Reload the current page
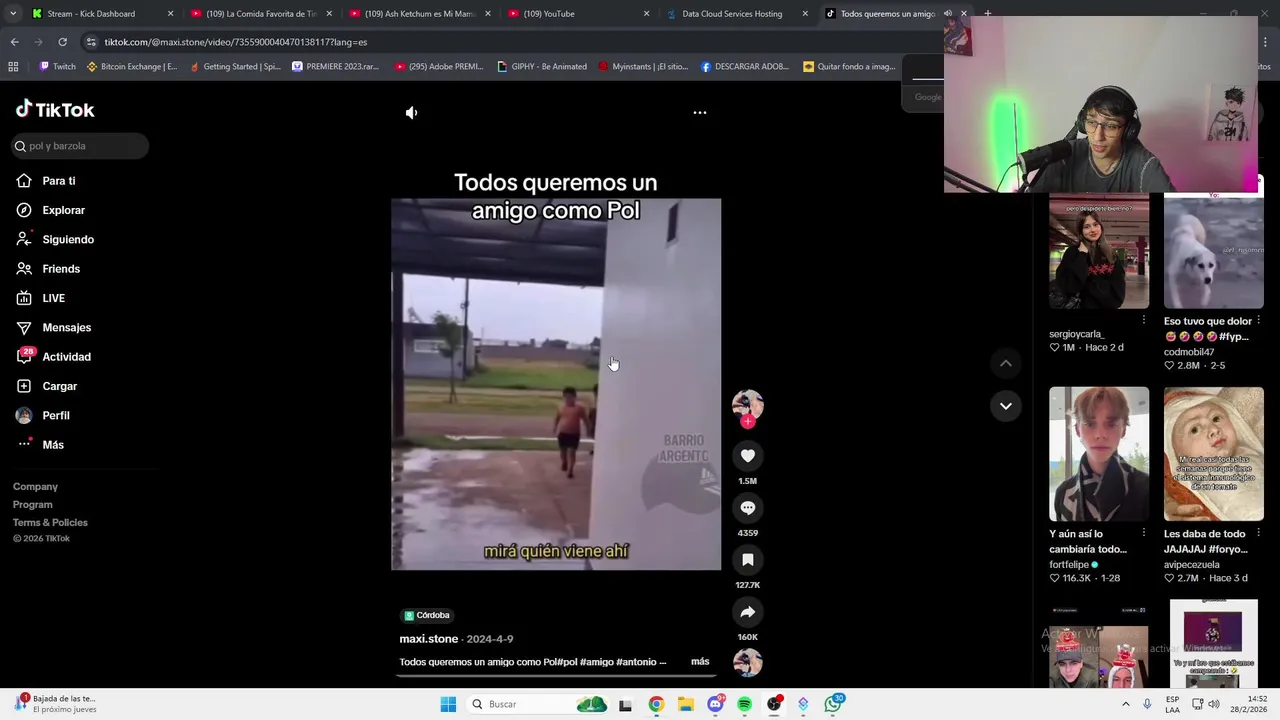This screenshot has height=720, width=1280. coord(62,42)
